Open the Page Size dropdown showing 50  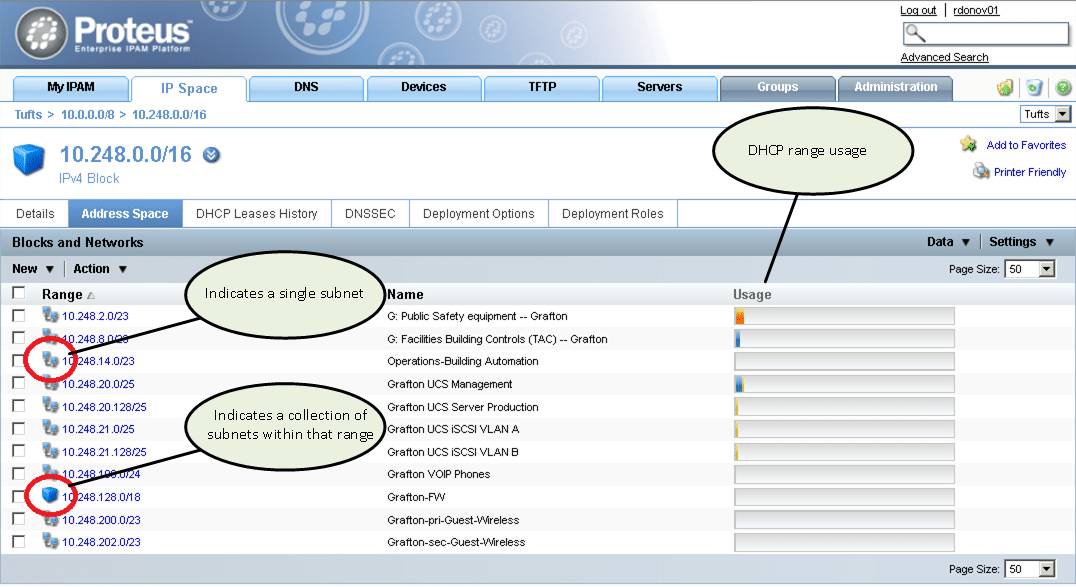1030,268
